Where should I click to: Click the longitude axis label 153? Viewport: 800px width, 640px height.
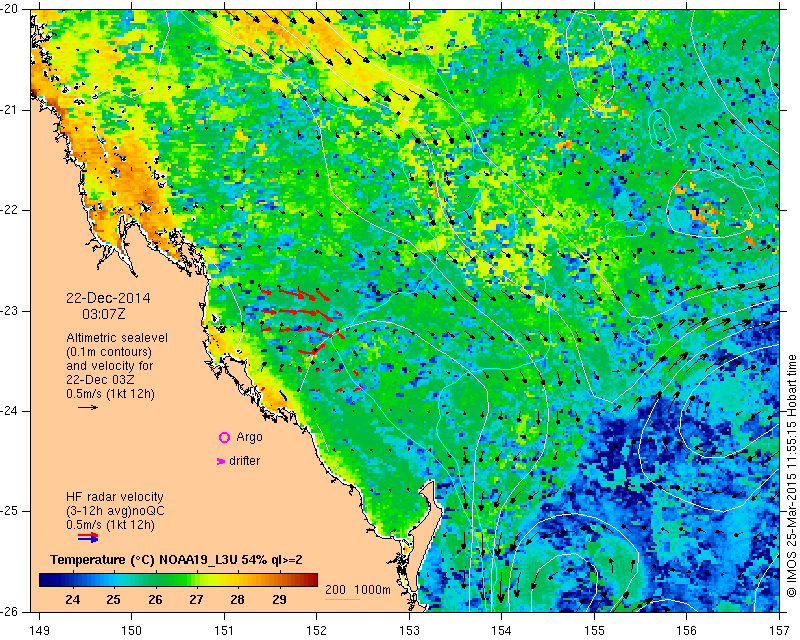(409, 631)
